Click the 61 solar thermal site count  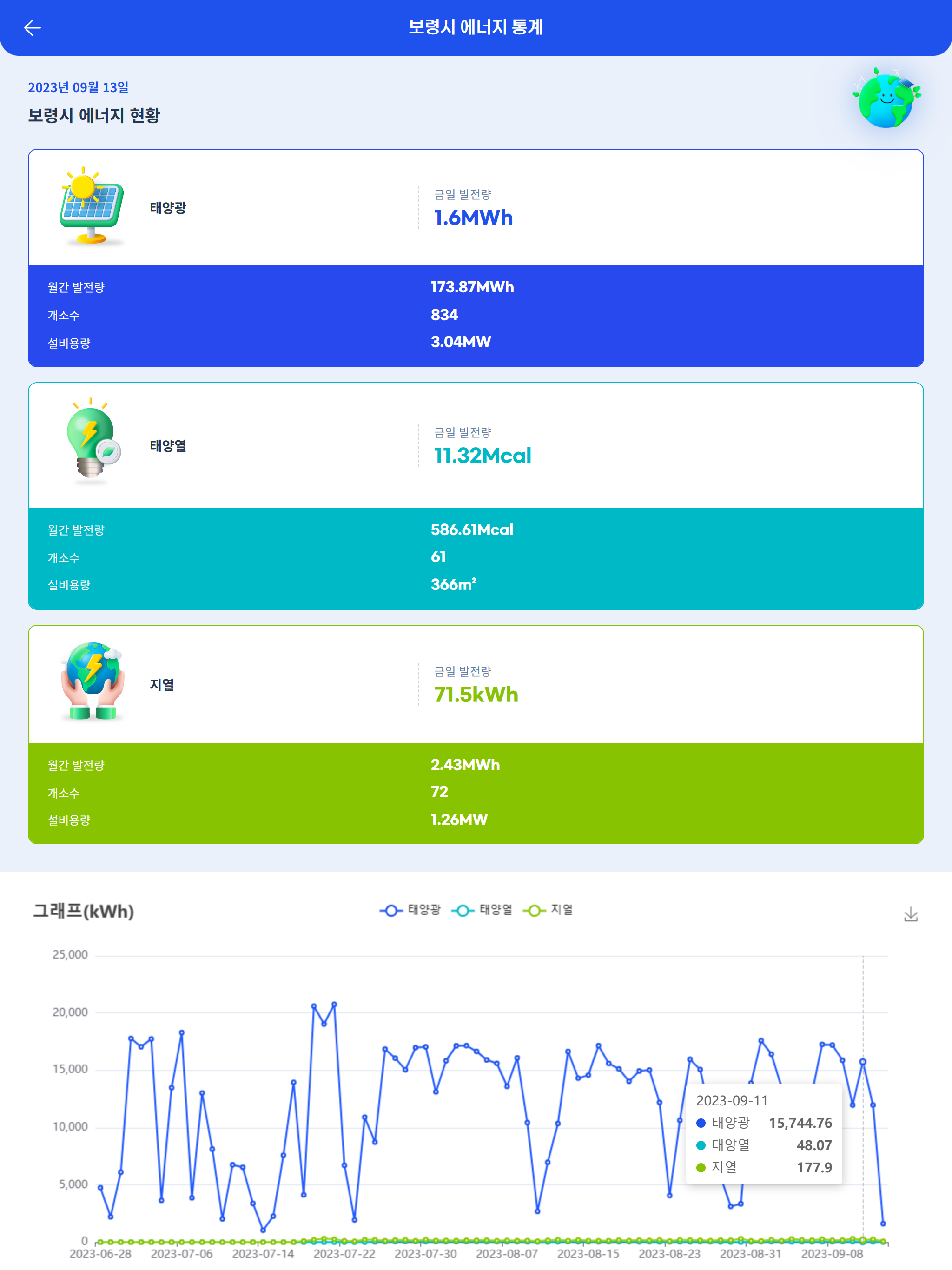click(x=438, y=557)
